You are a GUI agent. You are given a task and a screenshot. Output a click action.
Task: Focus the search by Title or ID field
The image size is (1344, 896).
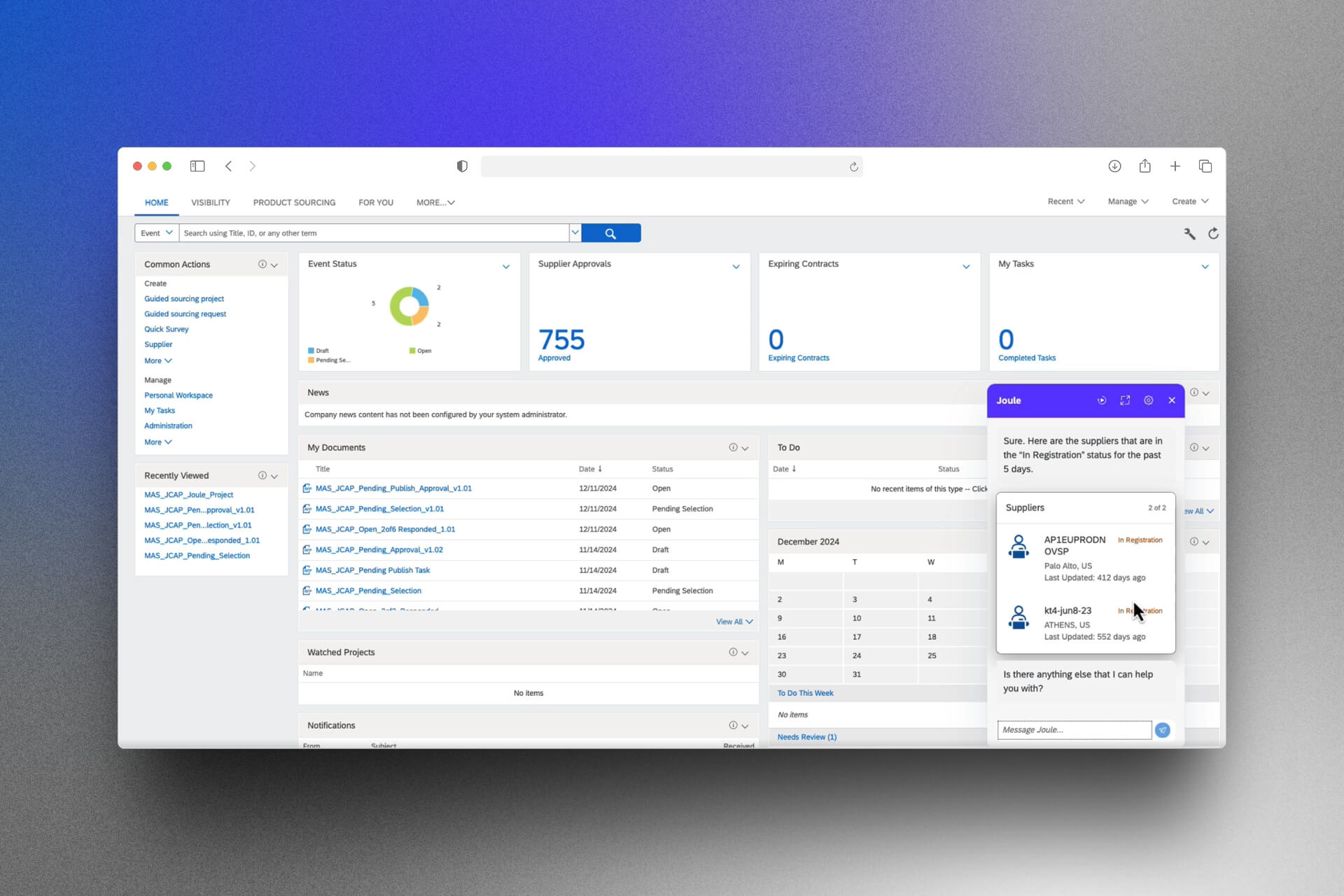tap(374, 233)
